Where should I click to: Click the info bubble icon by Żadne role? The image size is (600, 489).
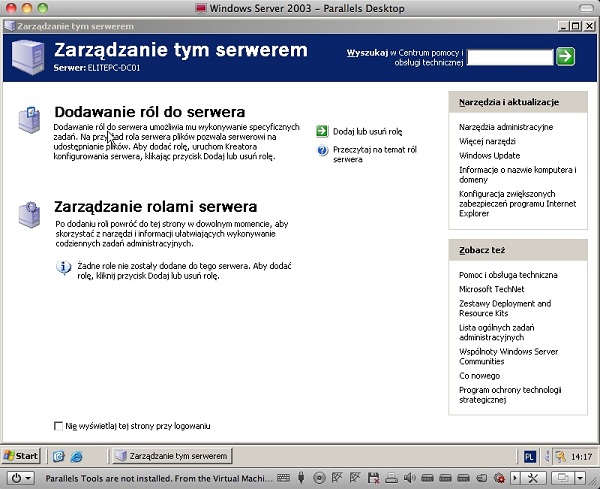coord(64,267)
